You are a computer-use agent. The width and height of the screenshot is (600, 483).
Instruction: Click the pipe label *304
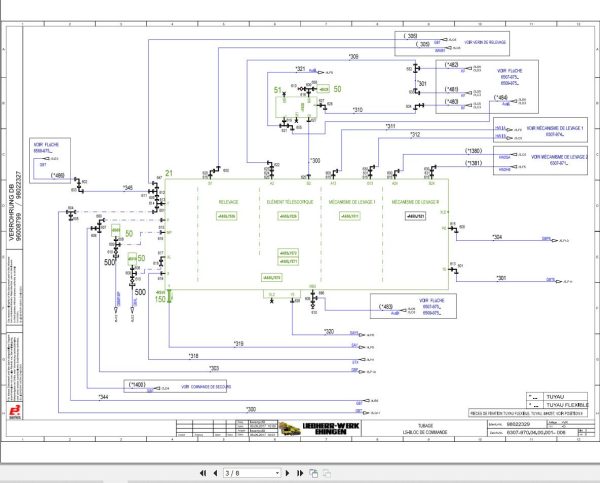coord(497,237)
